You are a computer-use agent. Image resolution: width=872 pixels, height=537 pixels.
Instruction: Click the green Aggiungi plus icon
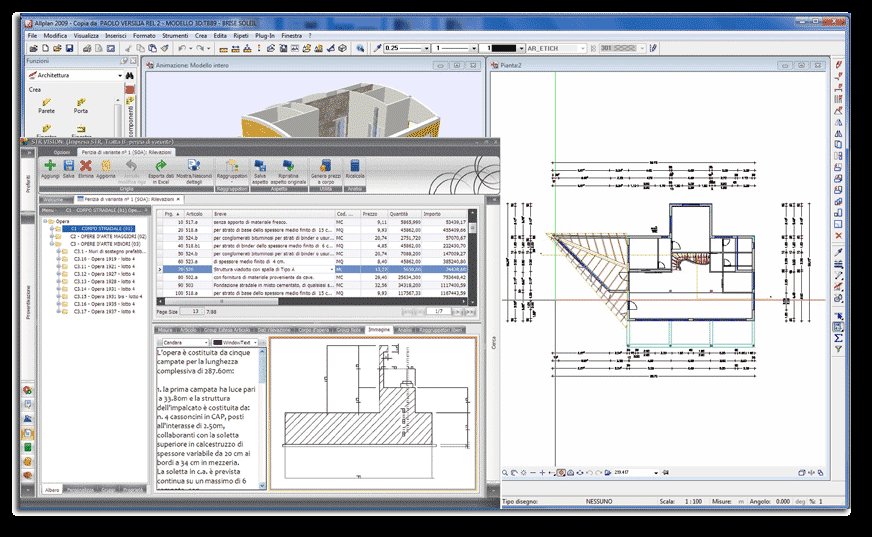[x=50, y=164]
